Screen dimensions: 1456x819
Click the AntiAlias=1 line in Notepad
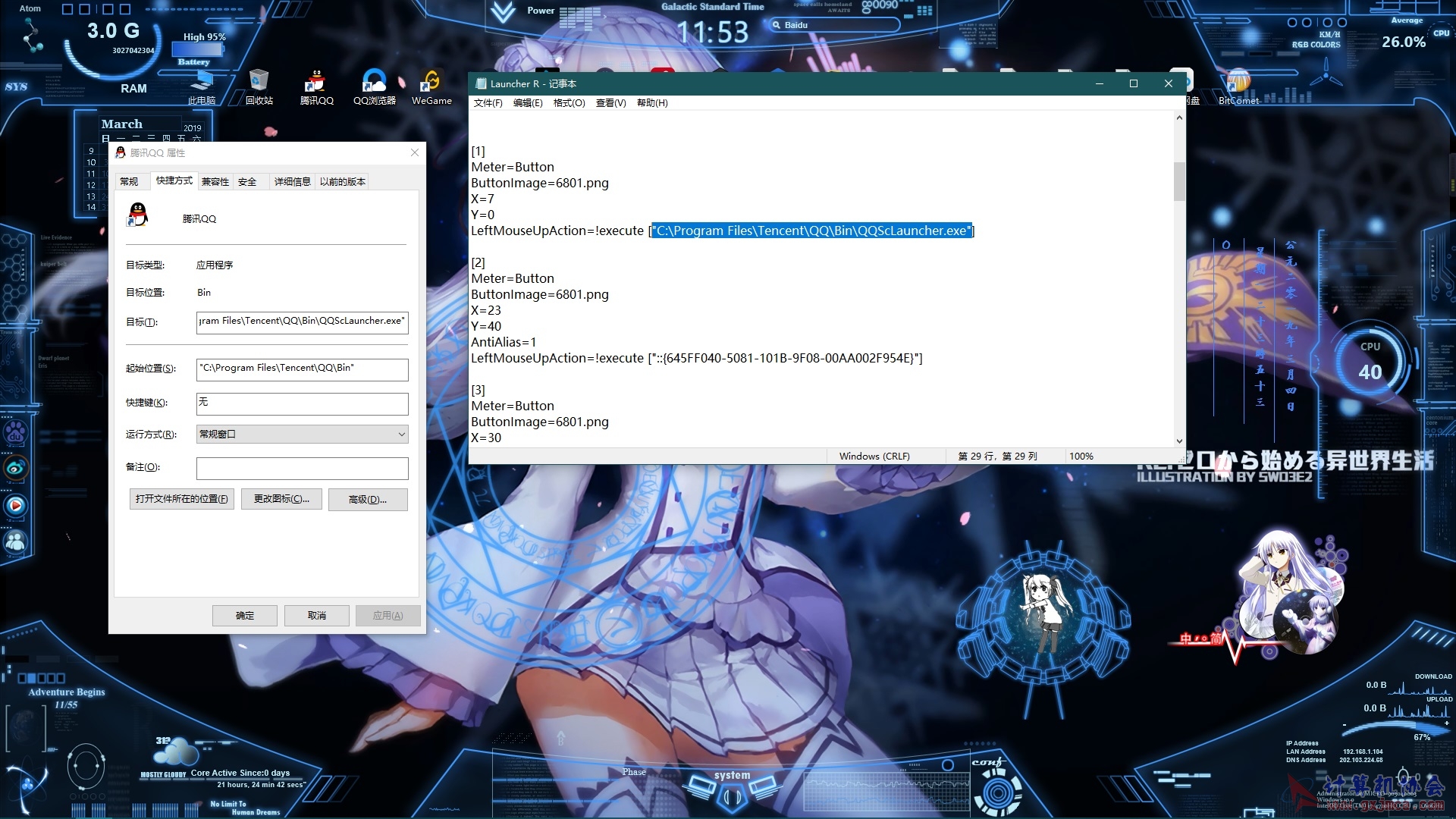(504, 342)
